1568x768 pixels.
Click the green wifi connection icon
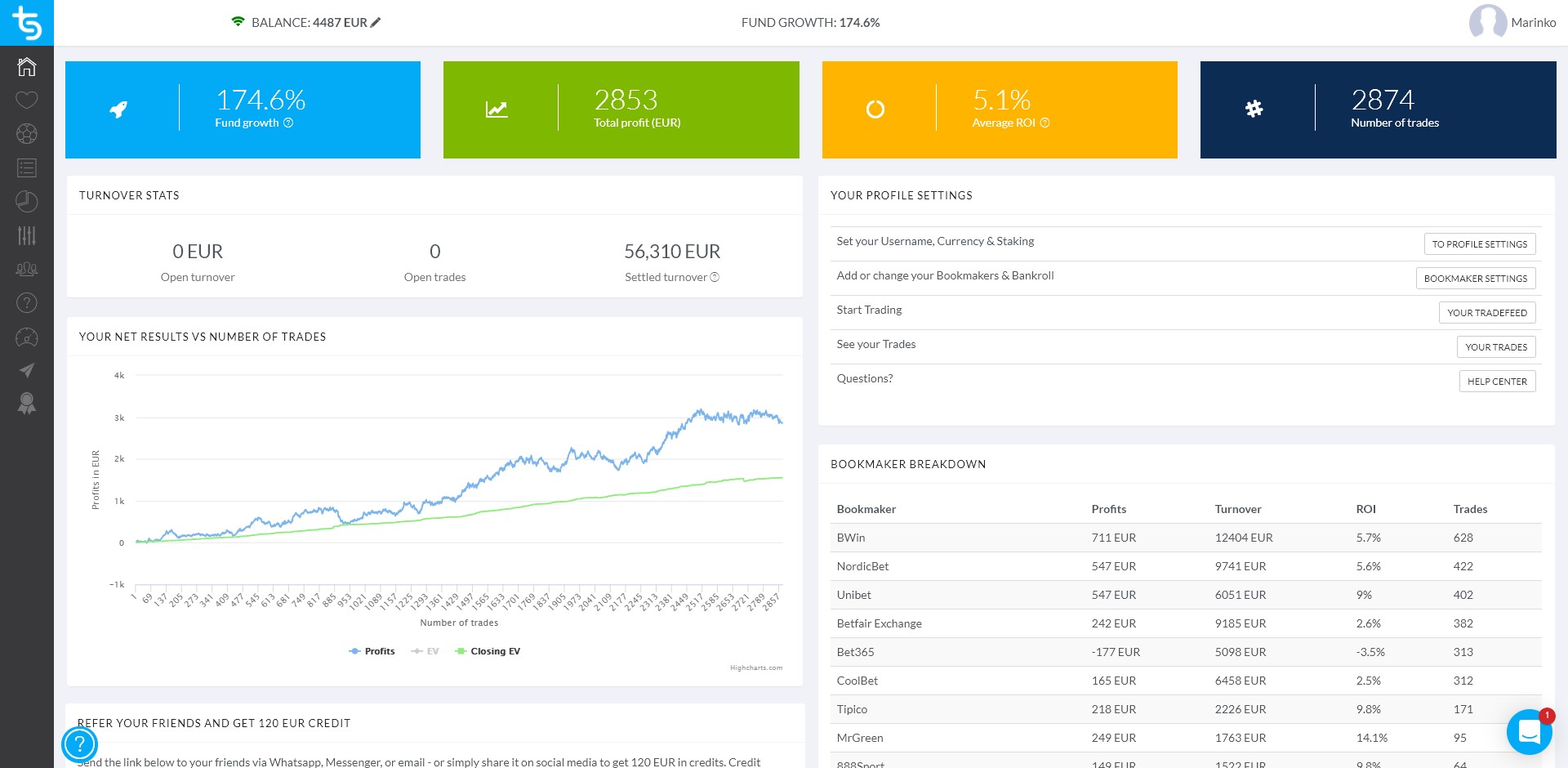click(238, 22)
